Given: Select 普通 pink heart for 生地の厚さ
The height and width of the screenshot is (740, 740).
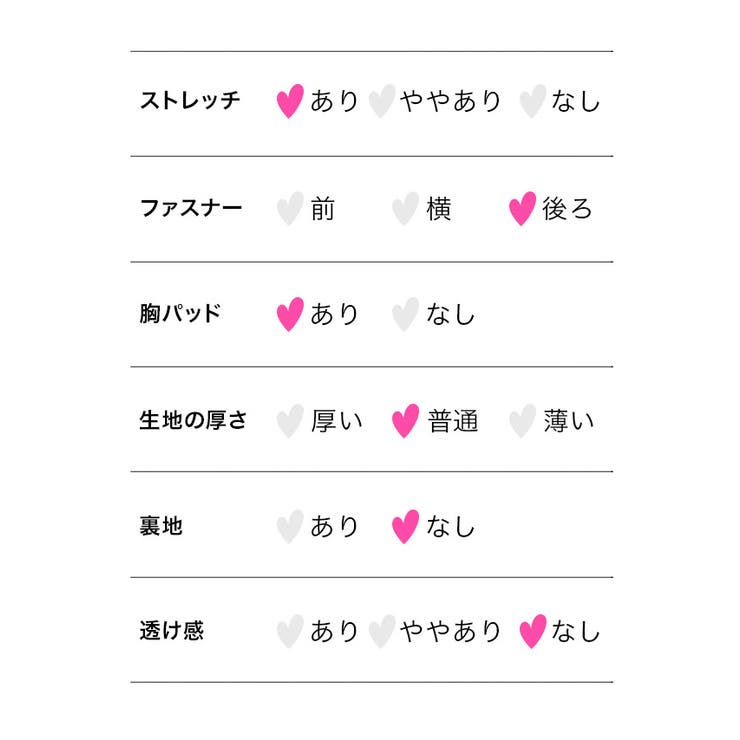Looking at the screenshot, I should point(405,421).
